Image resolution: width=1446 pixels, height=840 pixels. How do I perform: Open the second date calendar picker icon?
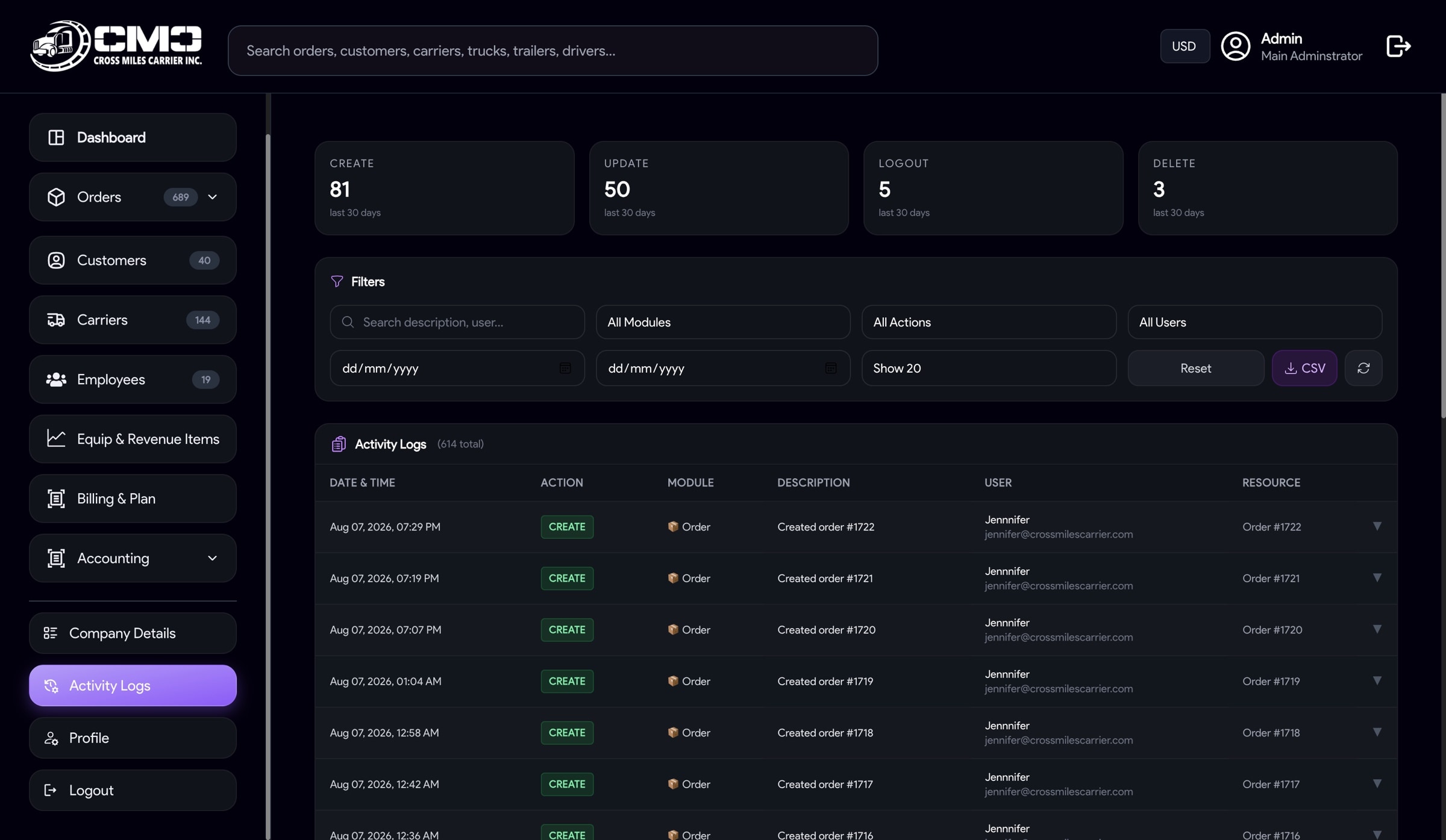(x=831, y=368)
